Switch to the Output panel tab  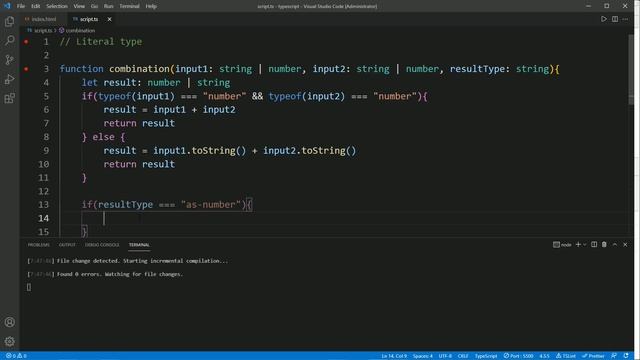pos(67,245)
